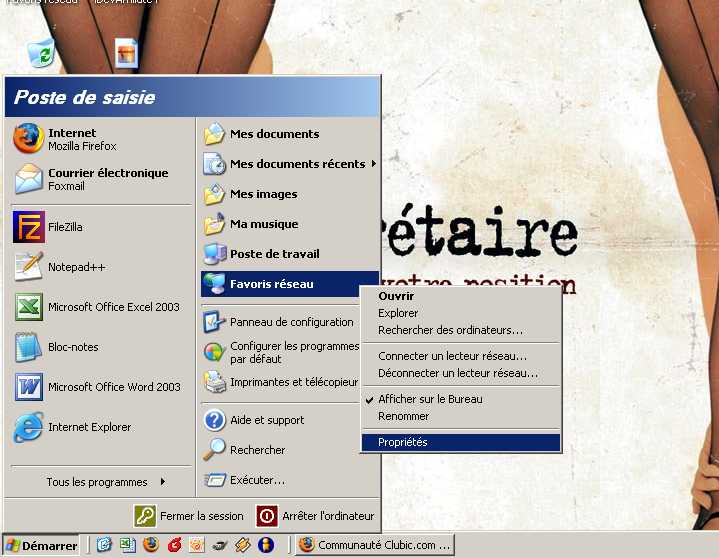This screenshot has width=719, height=558.
Task: Select Propriétés in the context menu
Action: point(403,442)
